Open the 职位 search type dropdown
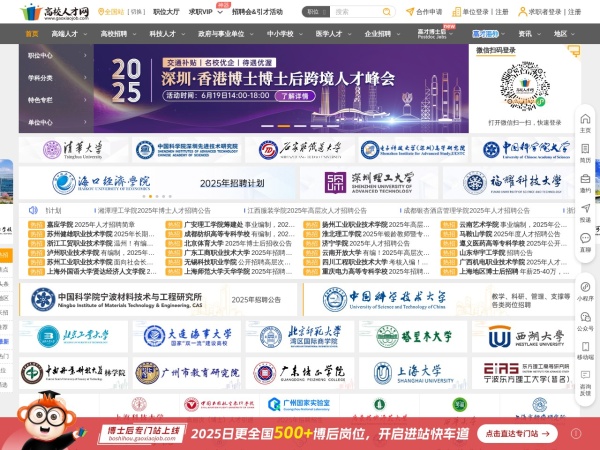 pos(316,12)
